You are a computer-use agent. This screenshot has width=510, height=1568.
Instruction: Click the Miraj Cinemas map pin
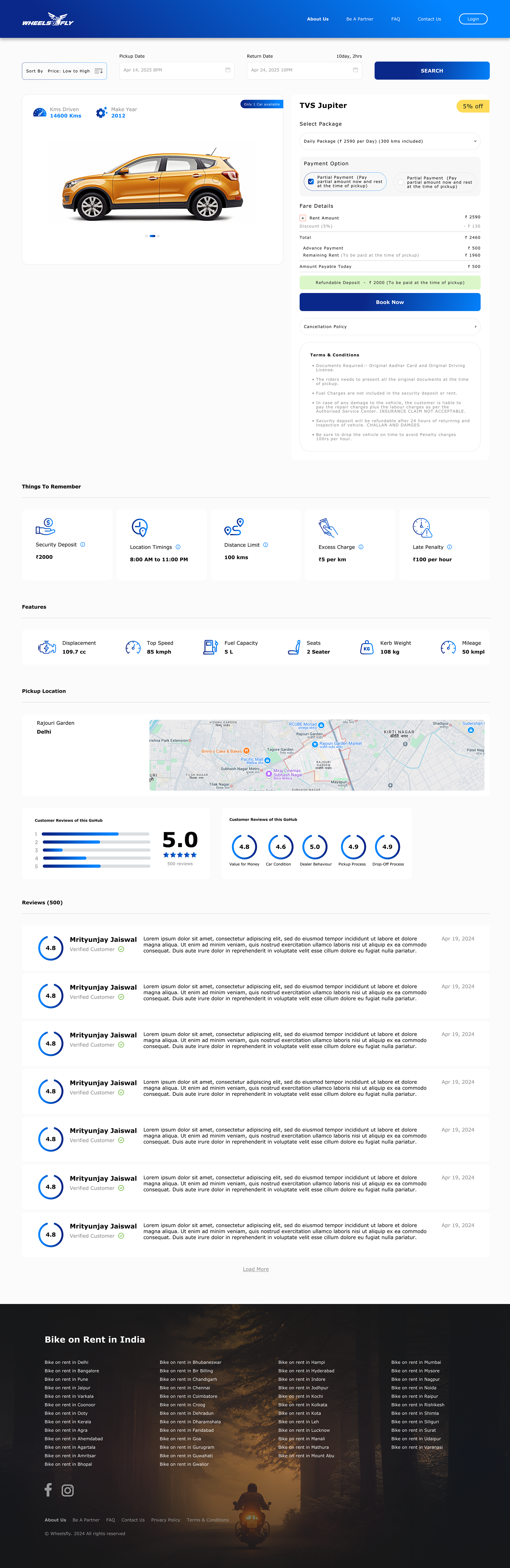point(269,774)
